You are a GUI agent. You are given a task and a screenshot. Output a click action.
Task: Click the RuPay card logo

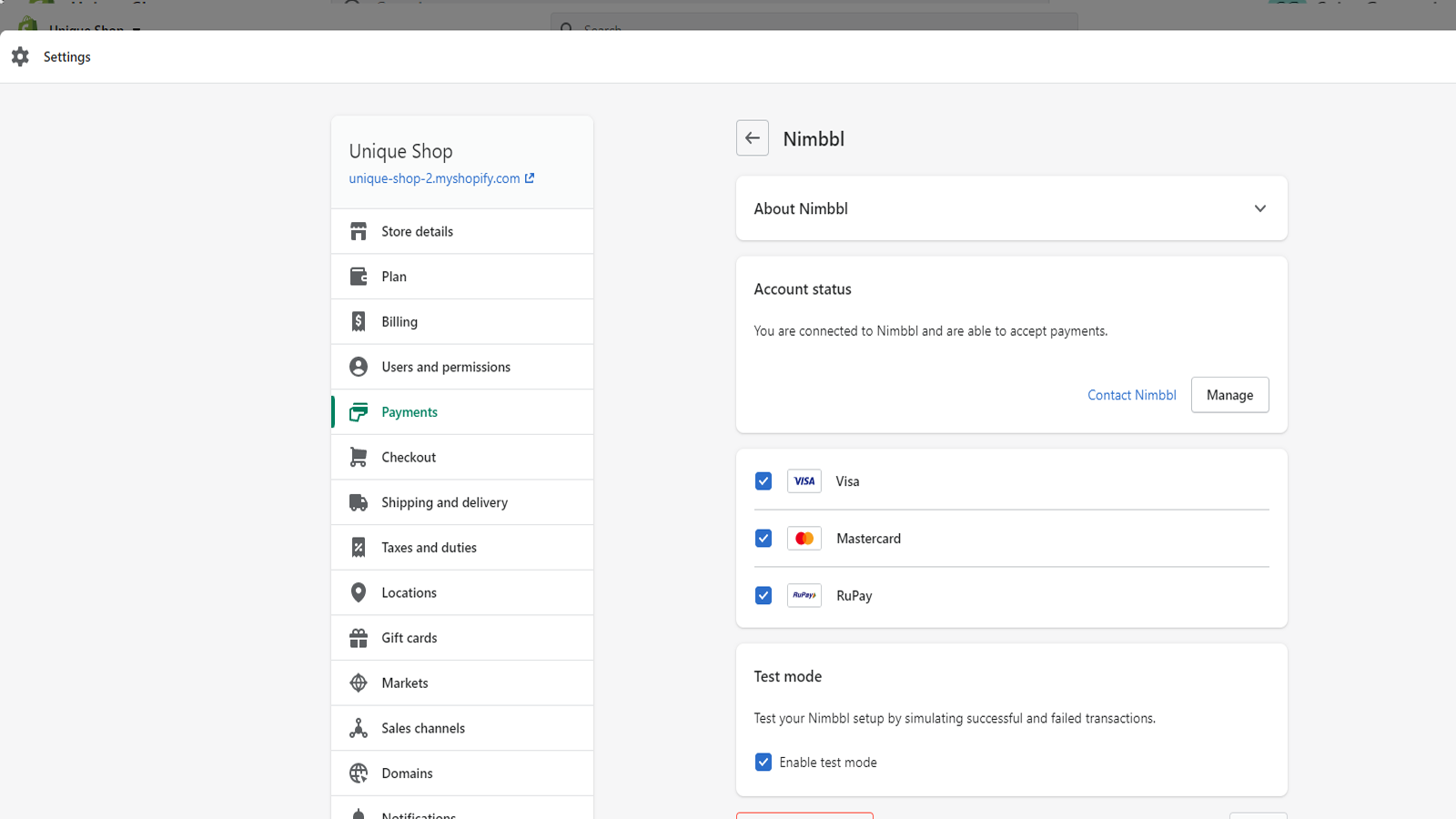click(804, 595)
